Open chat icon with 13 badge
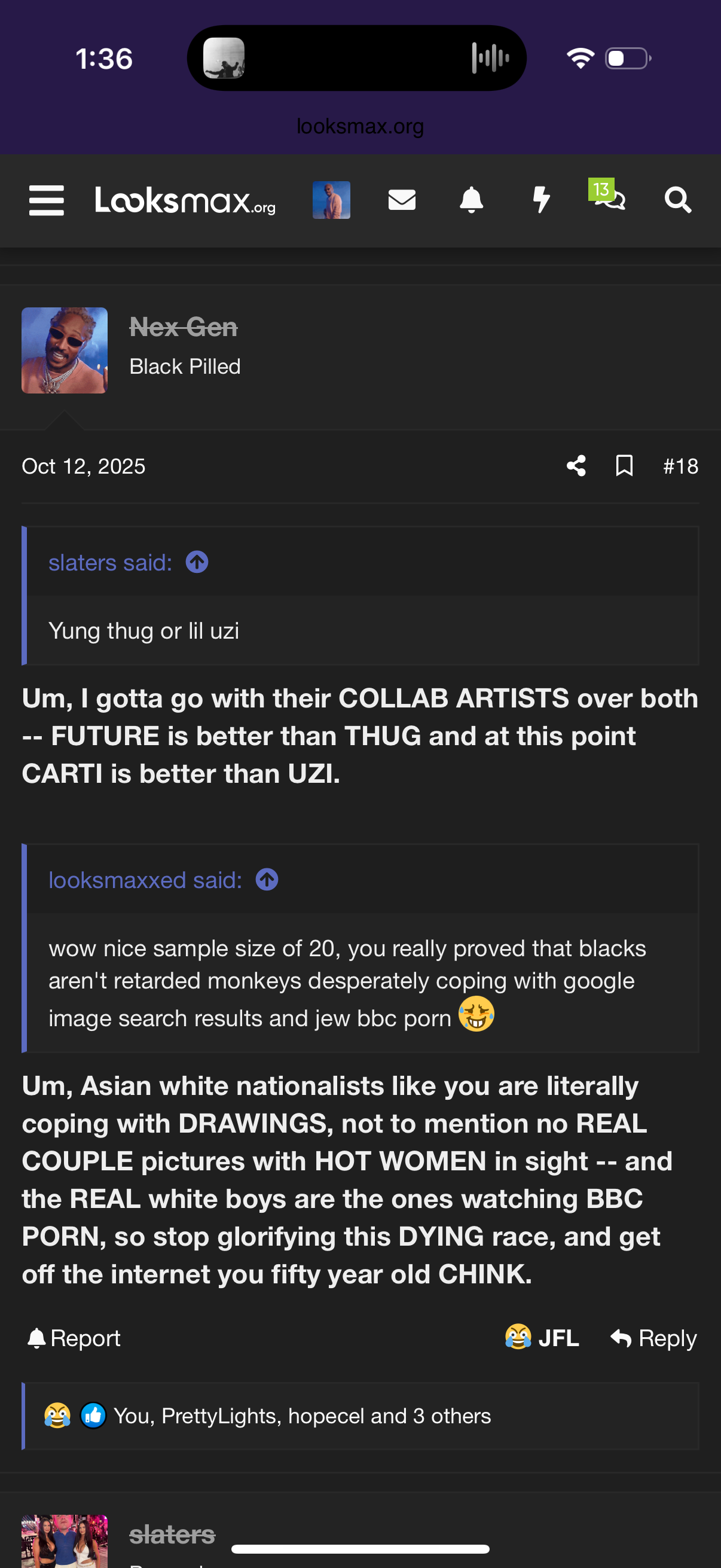The width and height of the screenshot is (721, 1568). coord(610,199)
